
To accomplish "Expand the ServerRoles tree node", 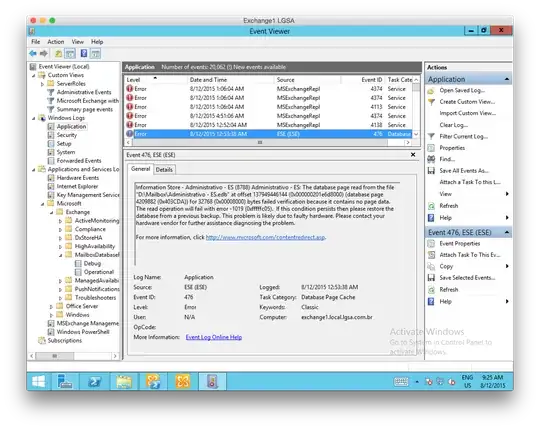I will (43, 84).
